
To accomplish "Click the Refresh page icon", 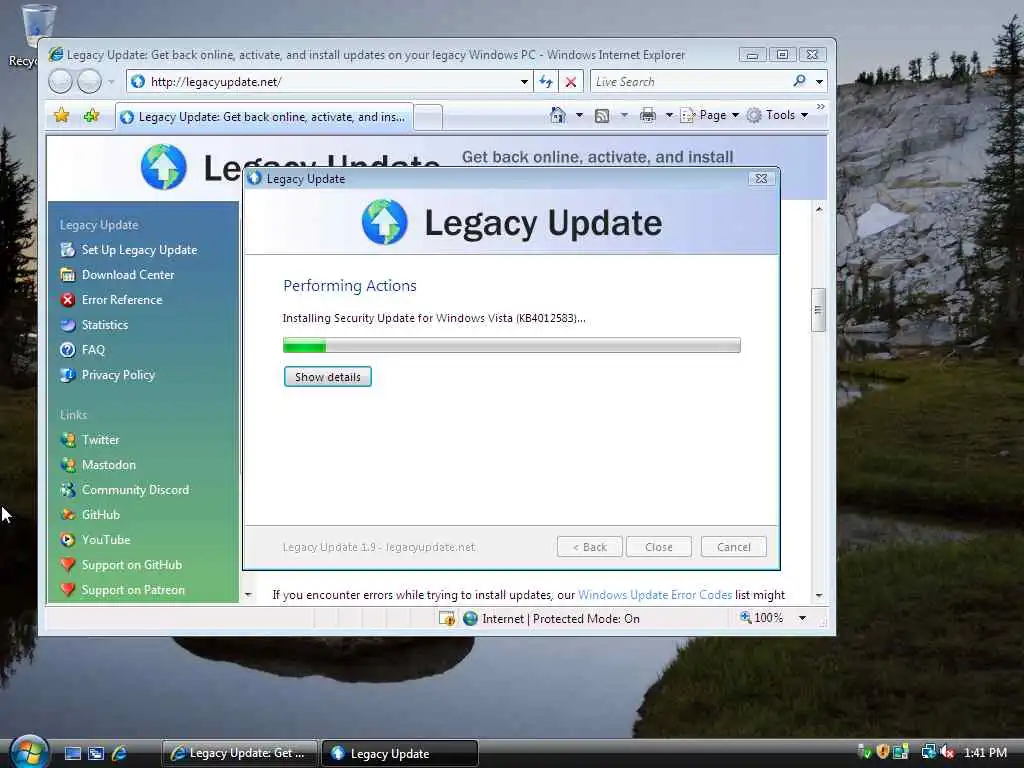I will (545, 82).
